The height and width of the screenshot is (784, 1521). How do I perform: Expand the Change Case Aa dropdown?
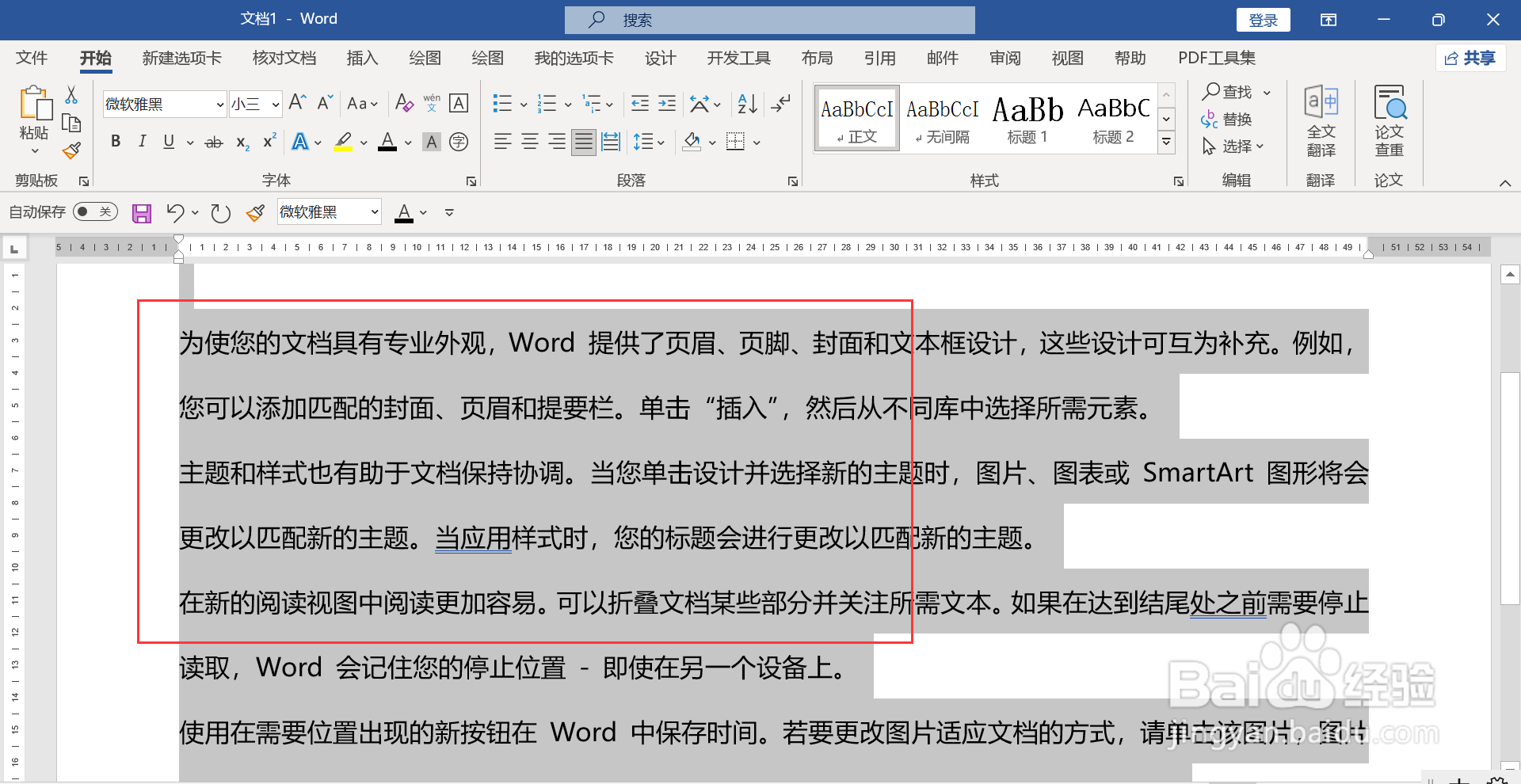(362, 103)
